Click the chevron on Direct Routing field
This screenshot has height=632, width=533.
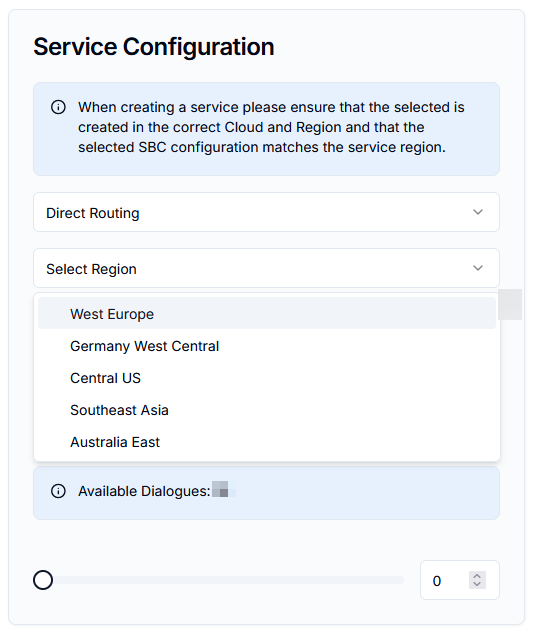478,212
